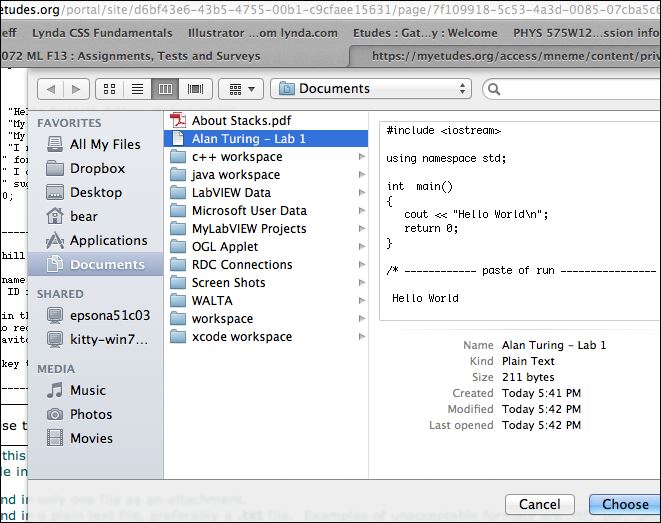661x523 pixels.
Task: Expand OGL Applet via its arrow
Action: tap(362, 247)
